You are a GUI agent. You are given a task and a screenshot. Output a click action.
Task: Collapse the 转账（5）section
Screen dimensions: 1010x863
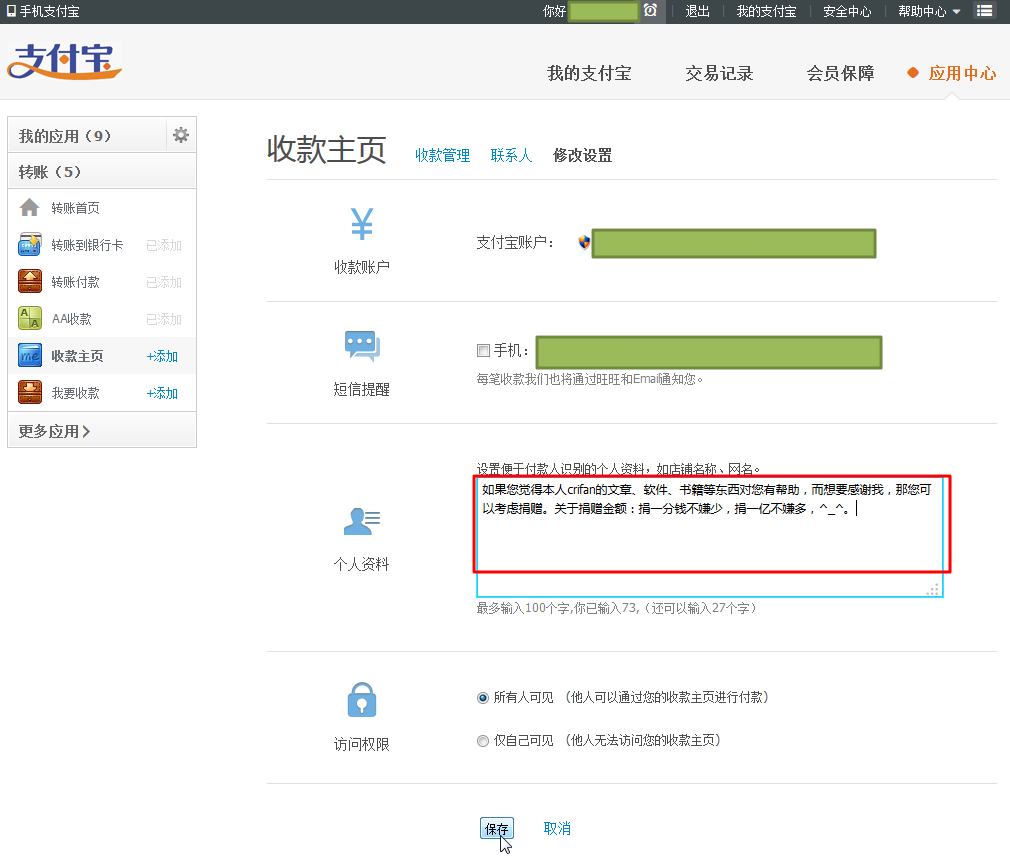pos(102,172)
